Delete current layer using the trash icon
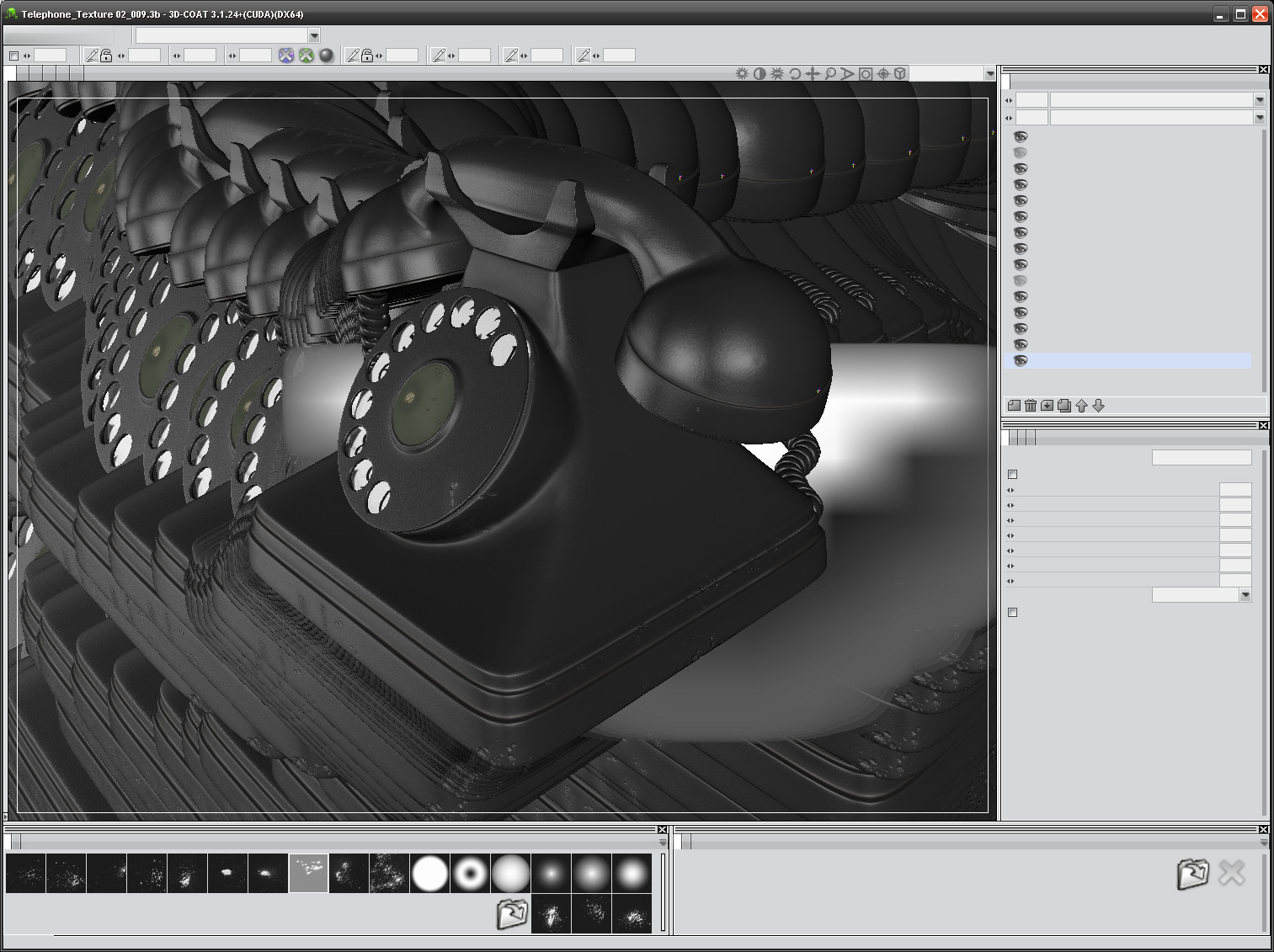 click(x=1031, y=406)
